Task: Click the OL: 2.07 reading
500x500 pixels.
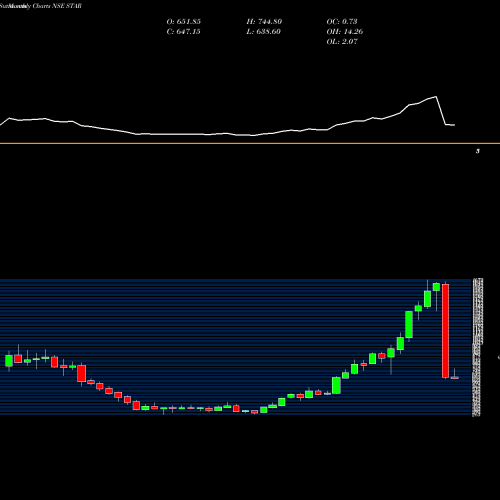Action: point(342,42)
